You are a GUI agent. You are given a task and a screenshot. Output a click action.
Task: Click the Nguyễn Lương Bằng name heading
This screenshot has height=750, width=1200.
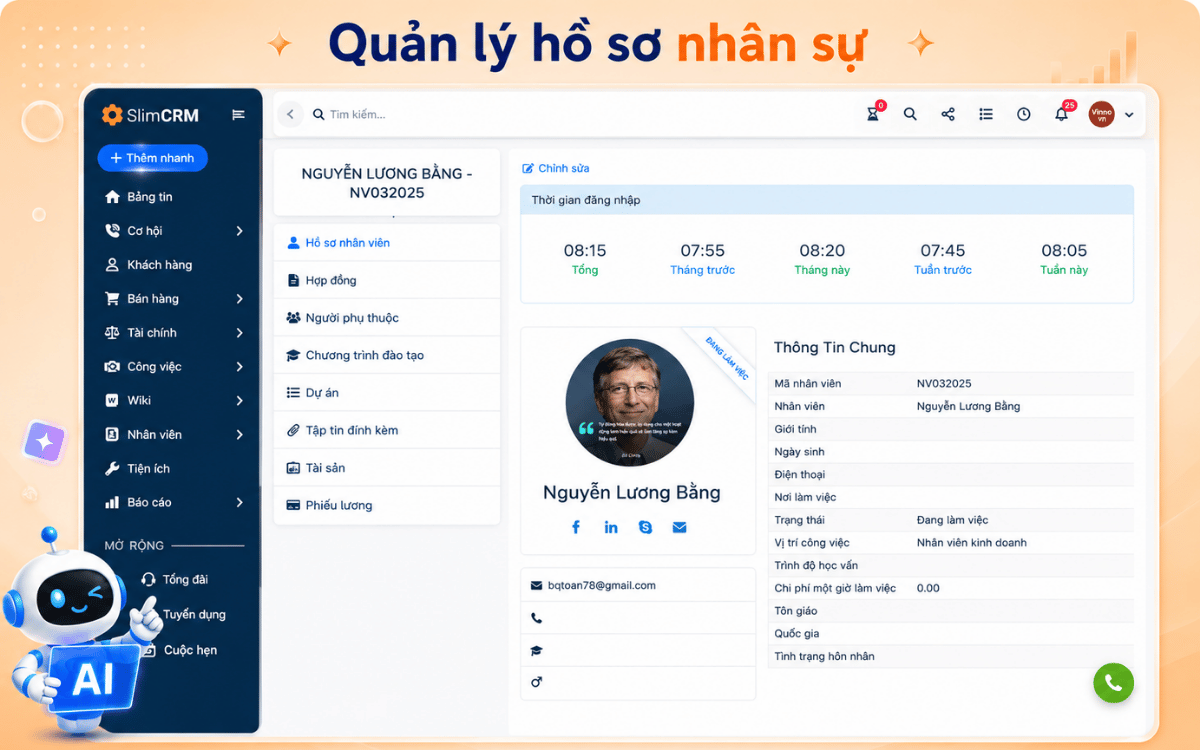[x=632, y=493]
